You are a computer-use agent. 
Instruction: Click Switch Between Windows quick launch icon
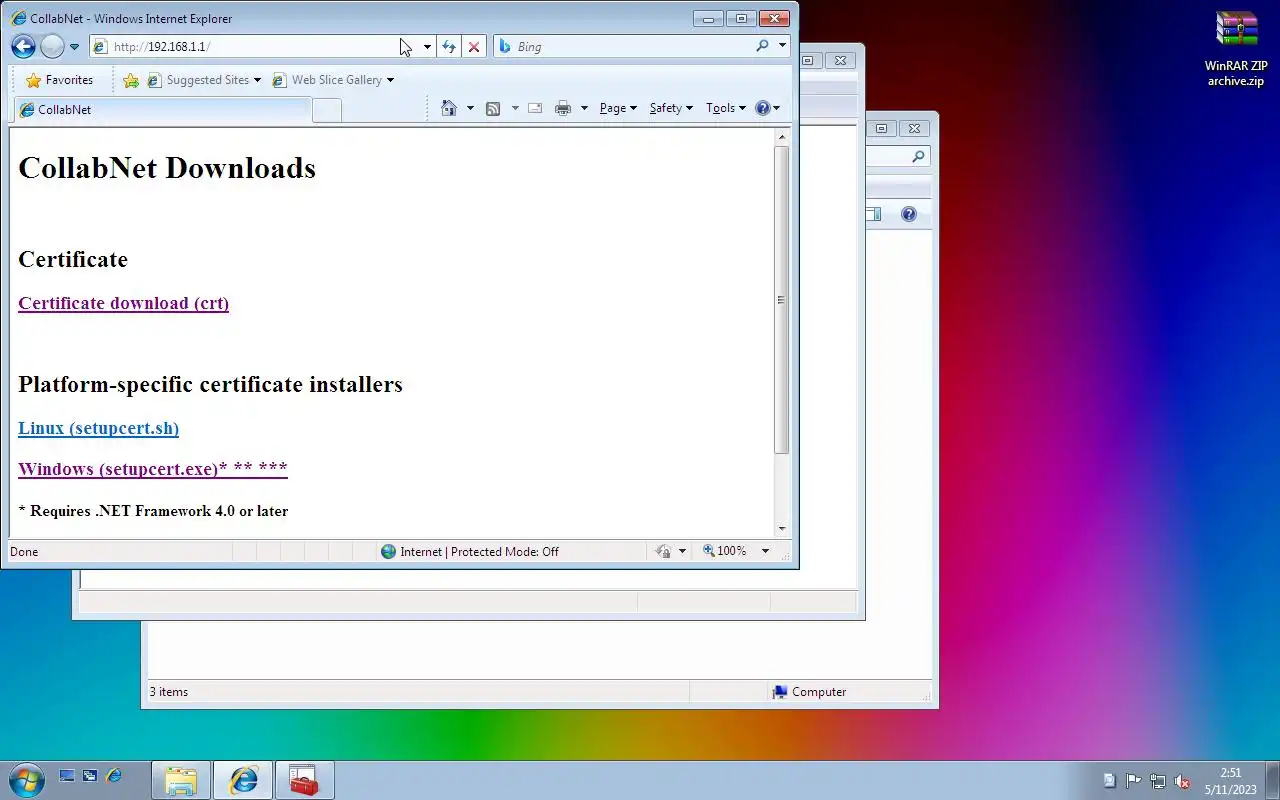[x=90, y=776]
